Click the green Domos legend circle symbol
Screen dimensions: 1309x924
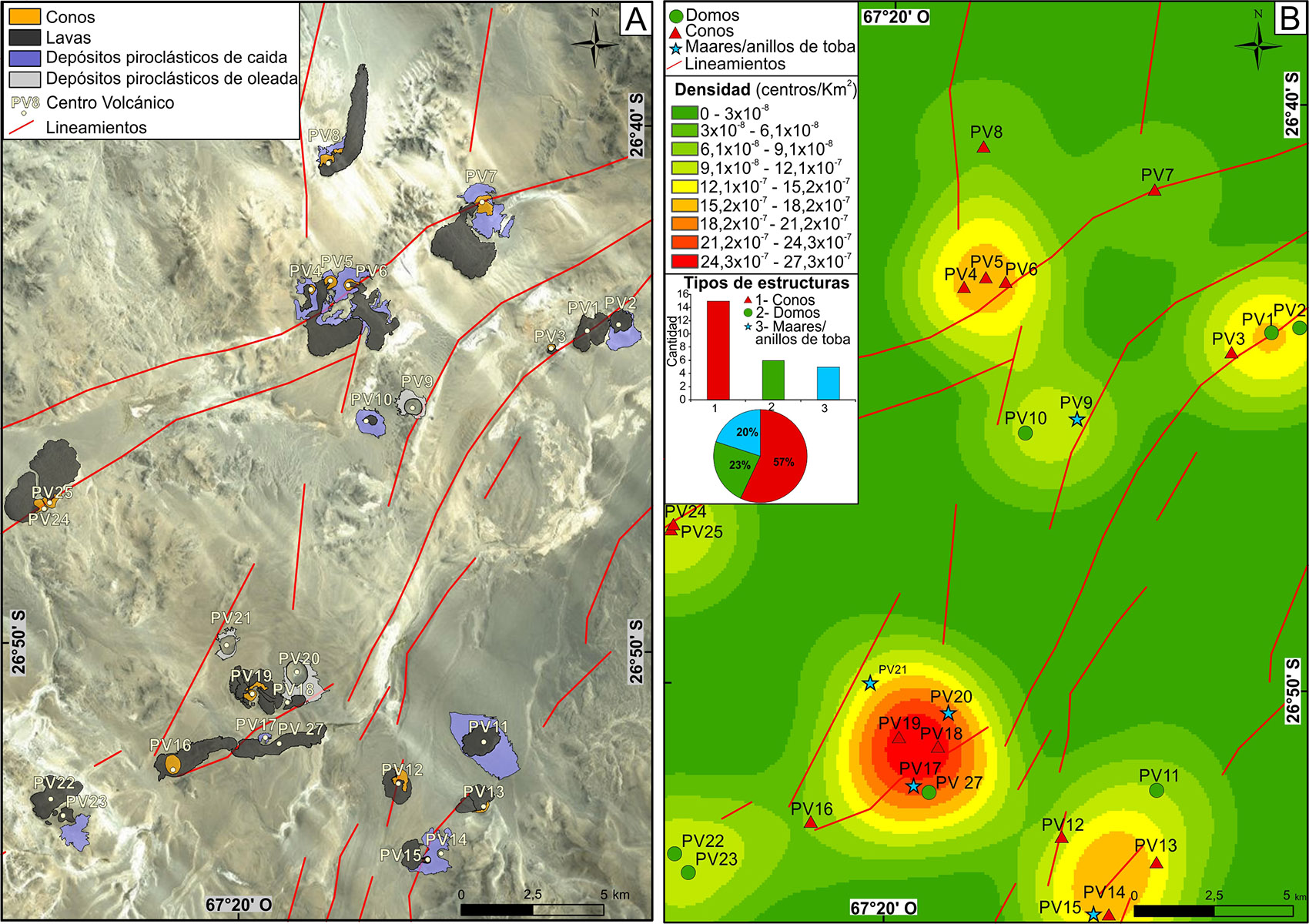676,16
